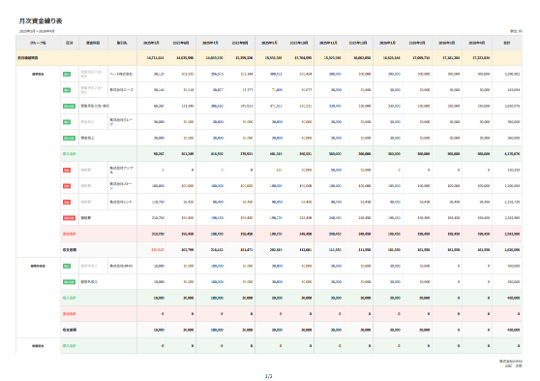Click the red badge in the 株式会社ストーン row

pos(67,186)
